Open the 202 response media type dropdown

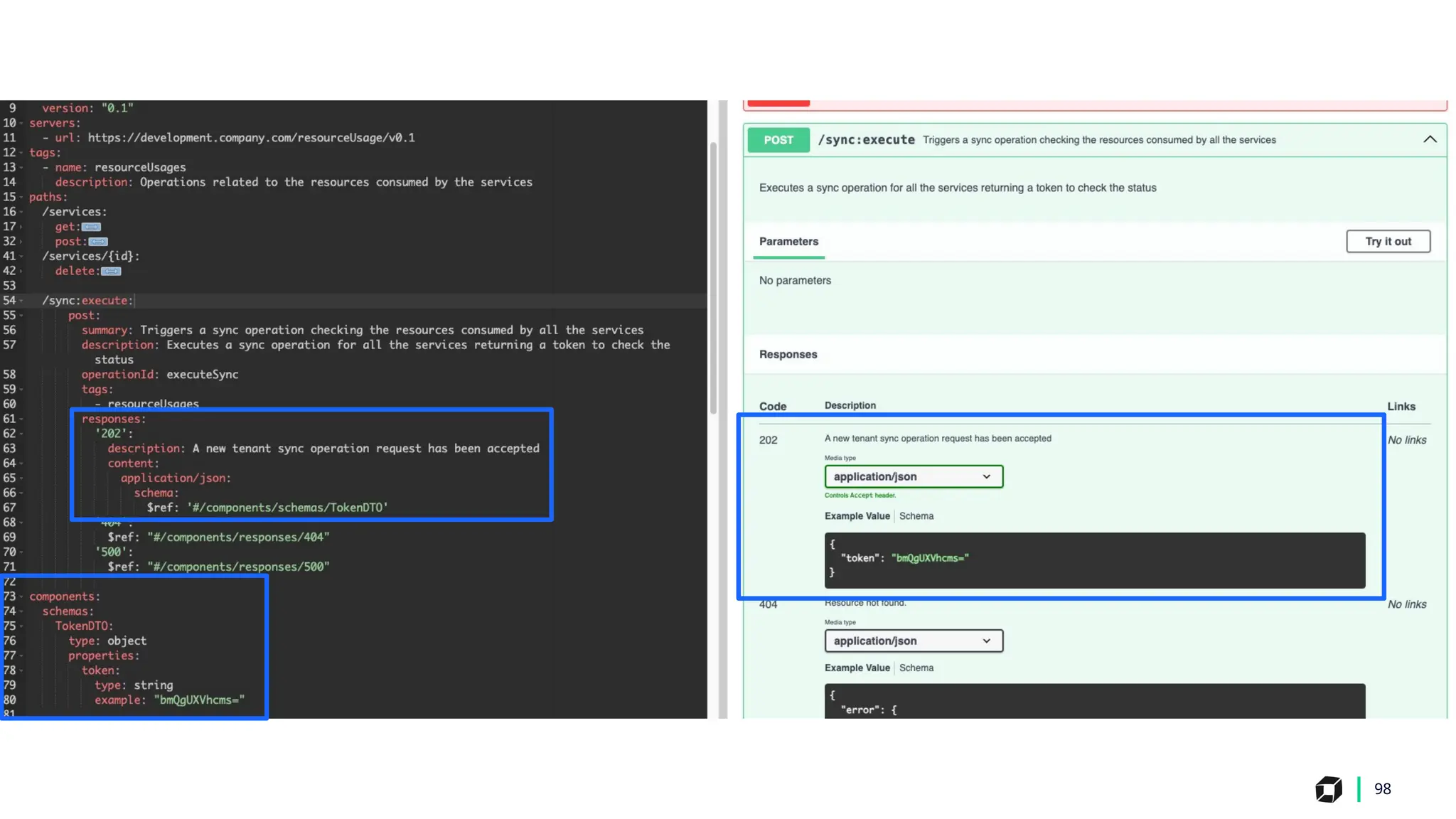[913, 476]
